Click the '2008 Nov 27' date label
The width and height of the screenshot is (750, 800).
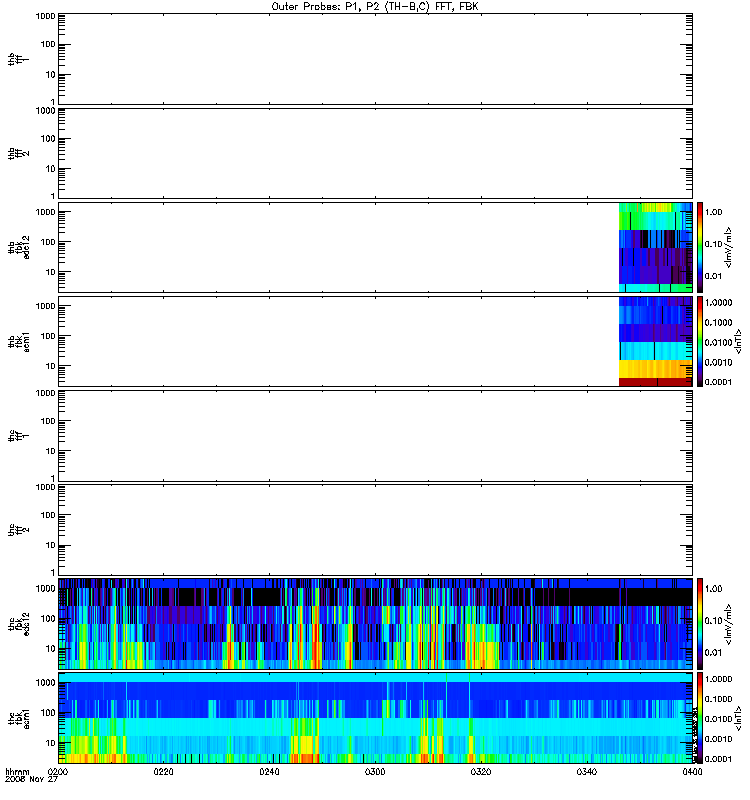[32, 780]
